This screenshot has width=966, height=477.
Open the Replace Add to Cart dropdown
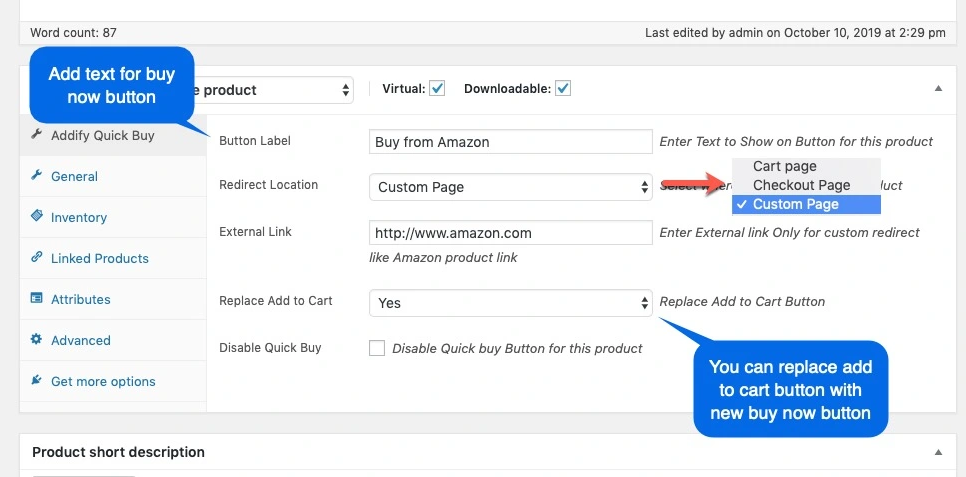510,303
